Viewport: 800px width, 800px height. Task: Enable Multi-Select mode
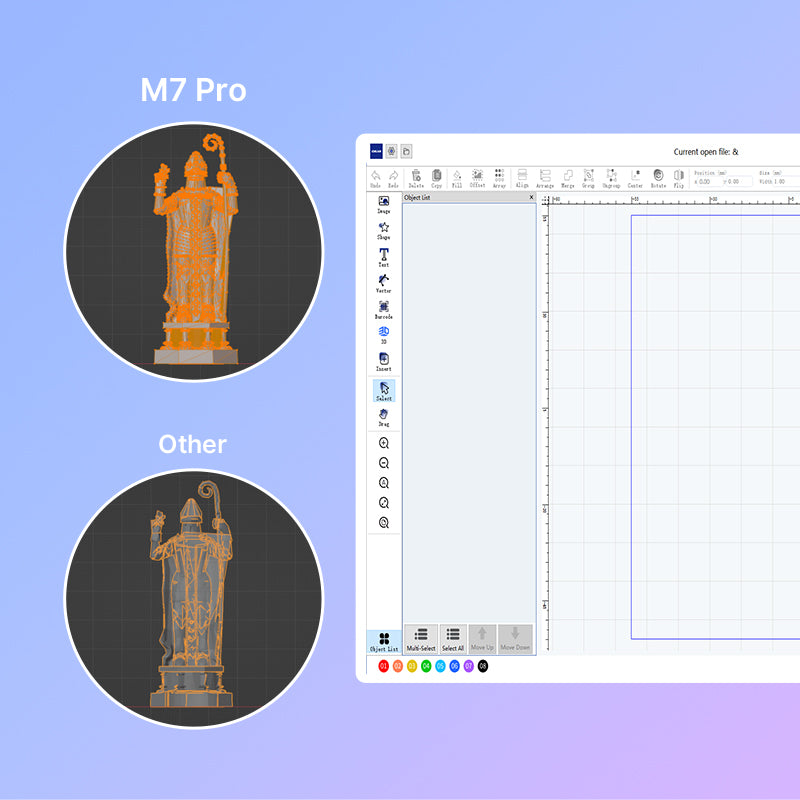click(x=421, y=639)
